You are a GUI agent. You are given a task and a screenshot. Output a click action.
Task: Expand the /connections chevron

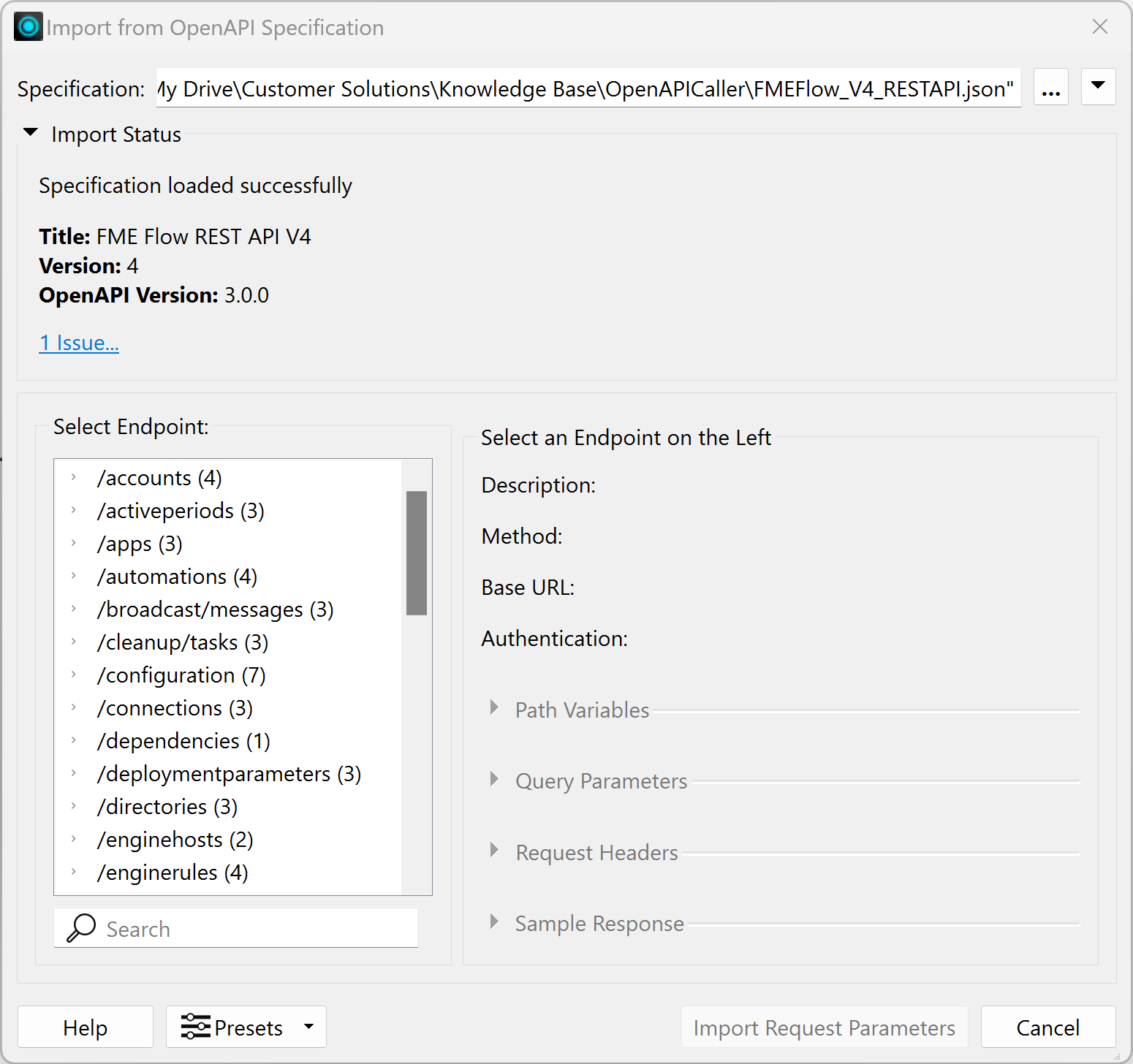coord(74,707)
